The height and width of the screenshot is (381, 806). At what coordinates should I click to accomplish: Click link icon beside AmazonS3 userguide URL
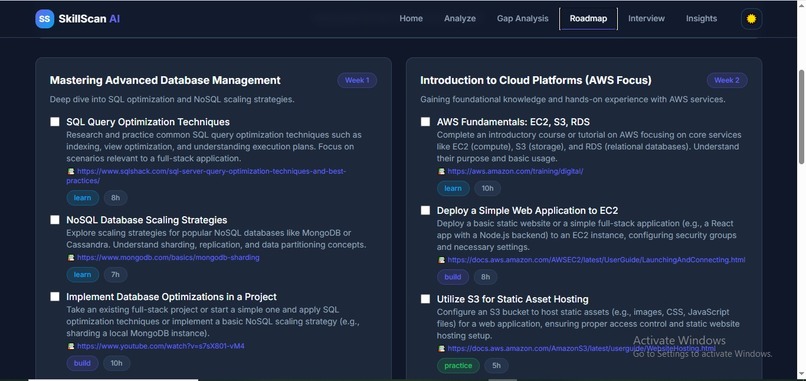(442, 349)
